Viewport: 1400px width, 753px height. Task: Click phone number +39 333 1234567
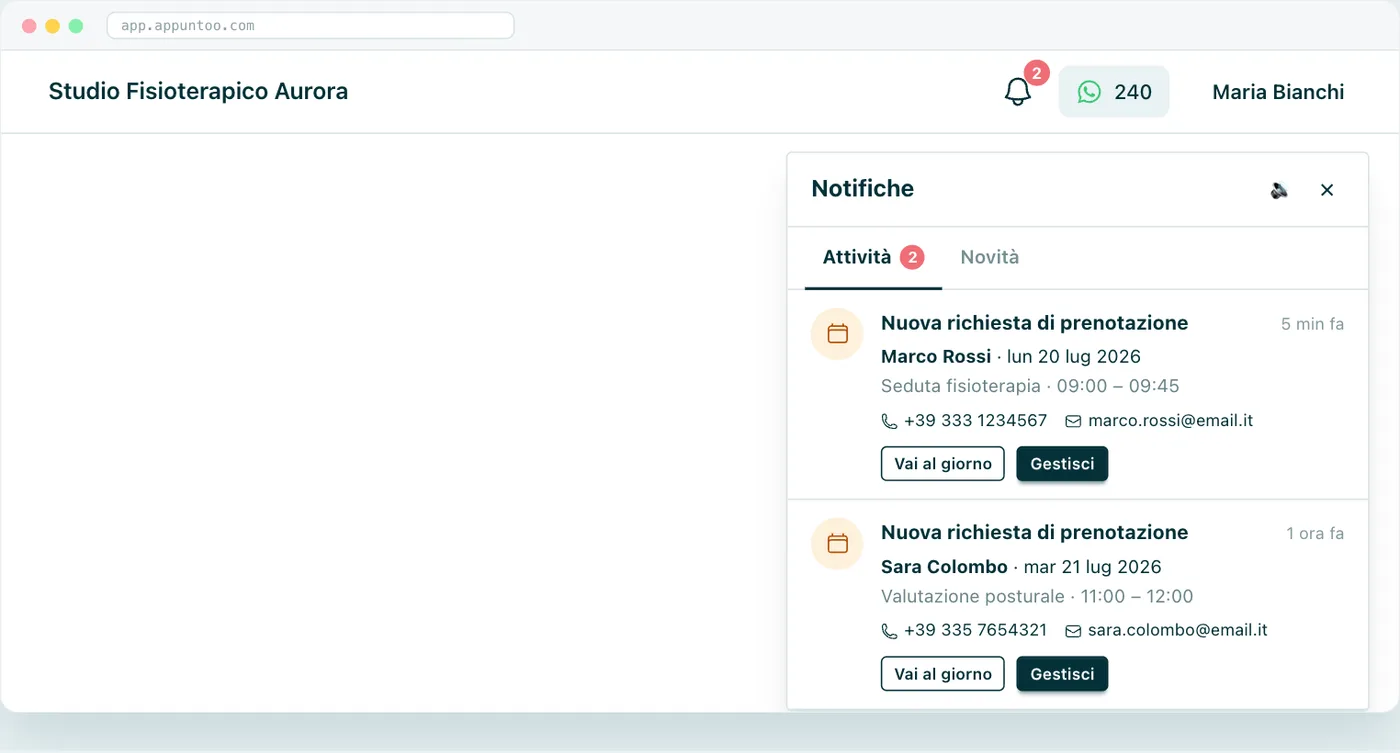[x=975, y=421]
